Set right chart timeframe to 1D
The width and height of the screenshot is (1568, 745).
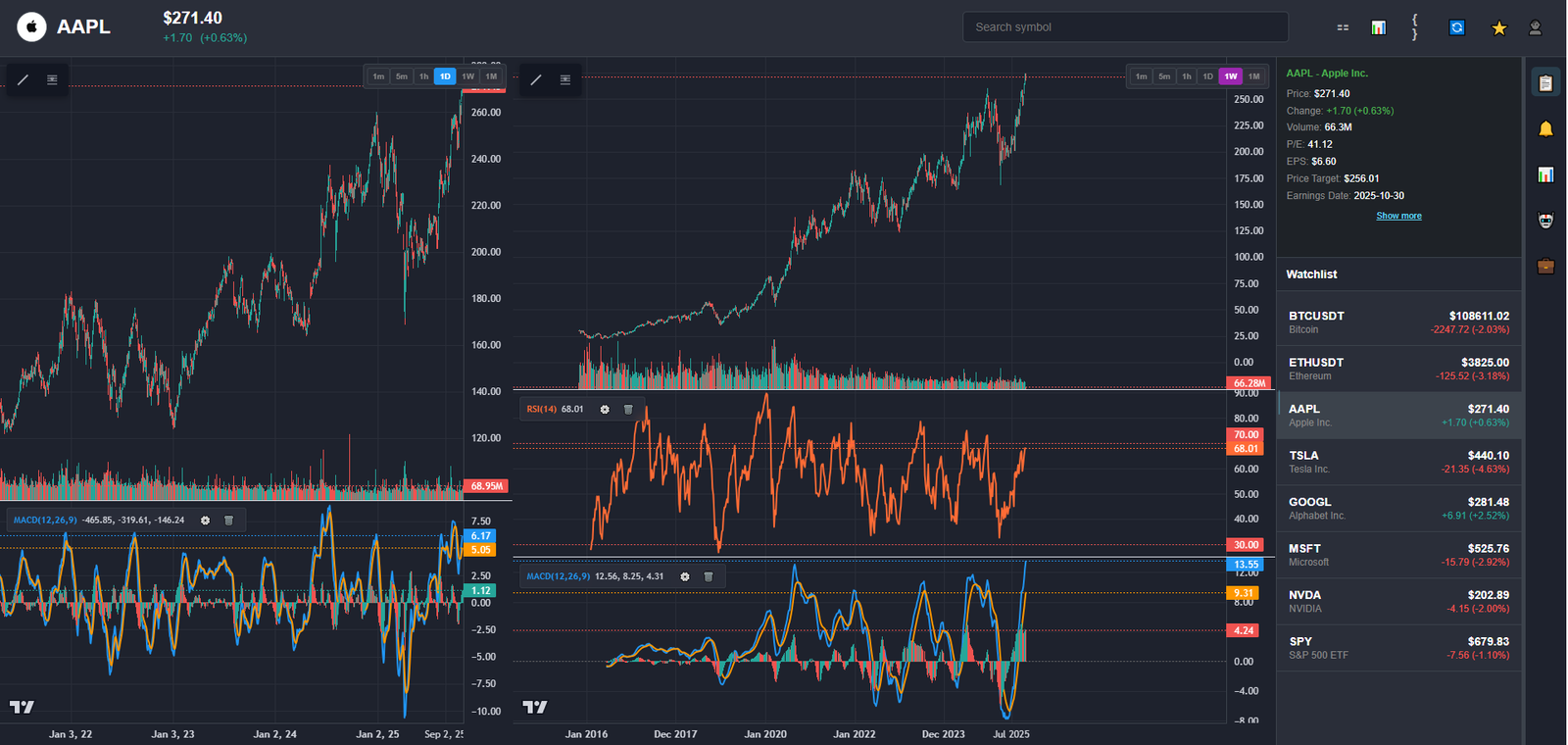[x=1207, y=76]
